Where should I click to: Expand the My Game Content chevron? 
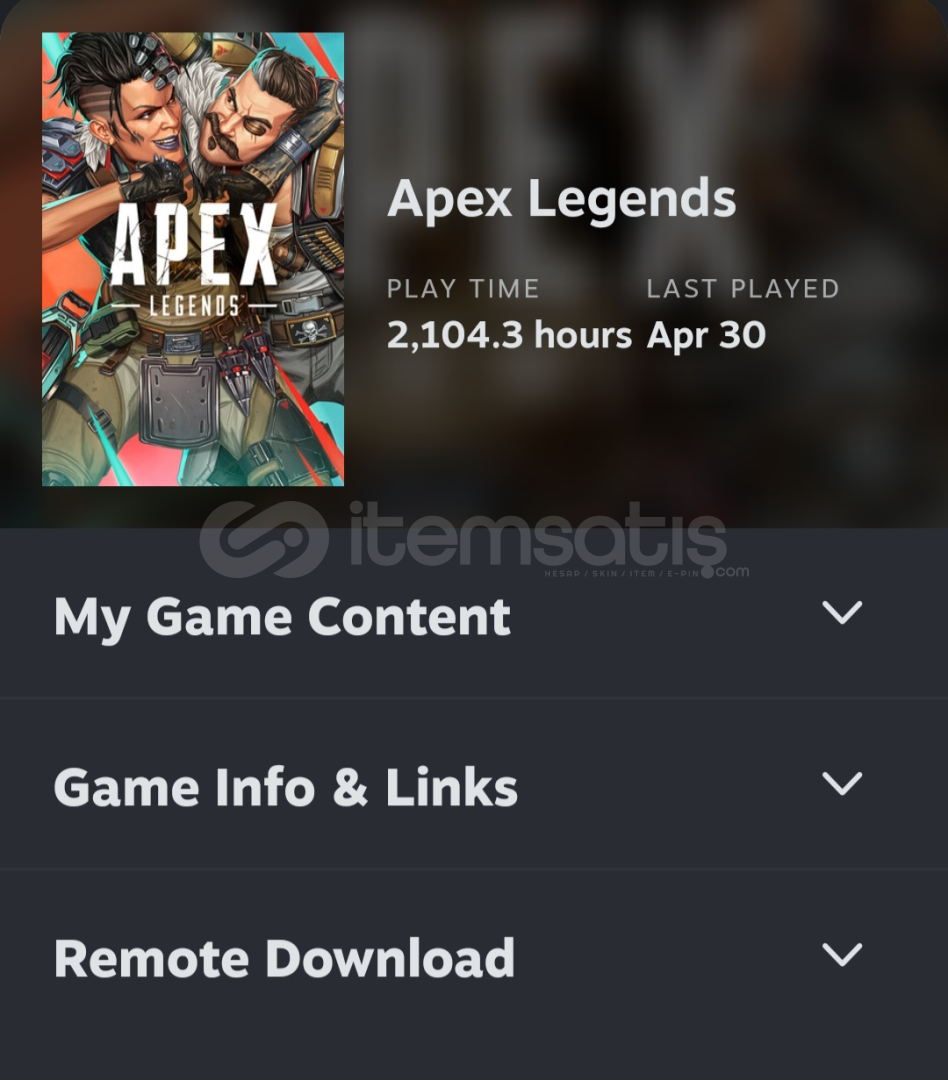coord(842,612)
